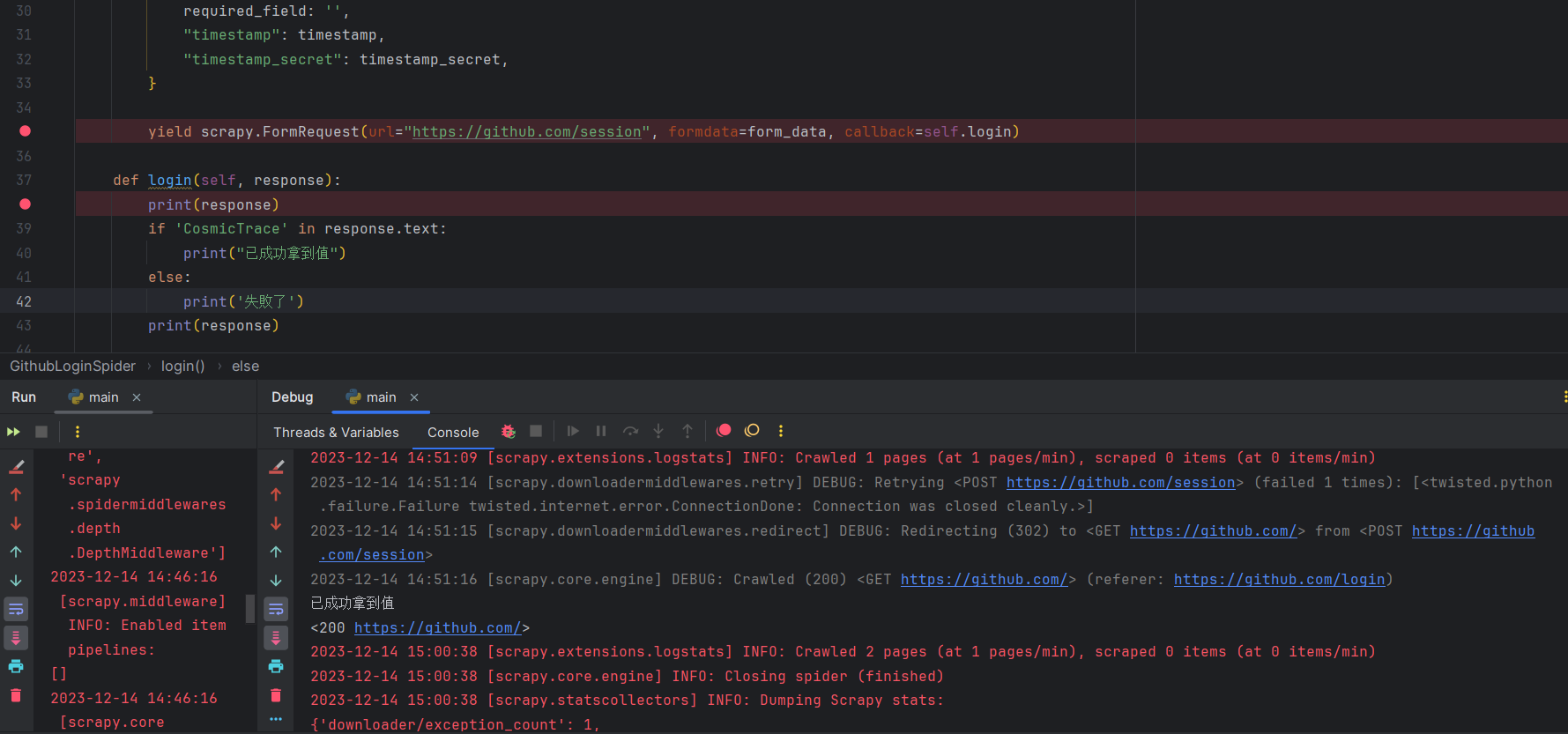Click the red down arrow in the Run console
Image resolution: width=1568 pixels, height=734 pixels.
(x=16, y=523)
